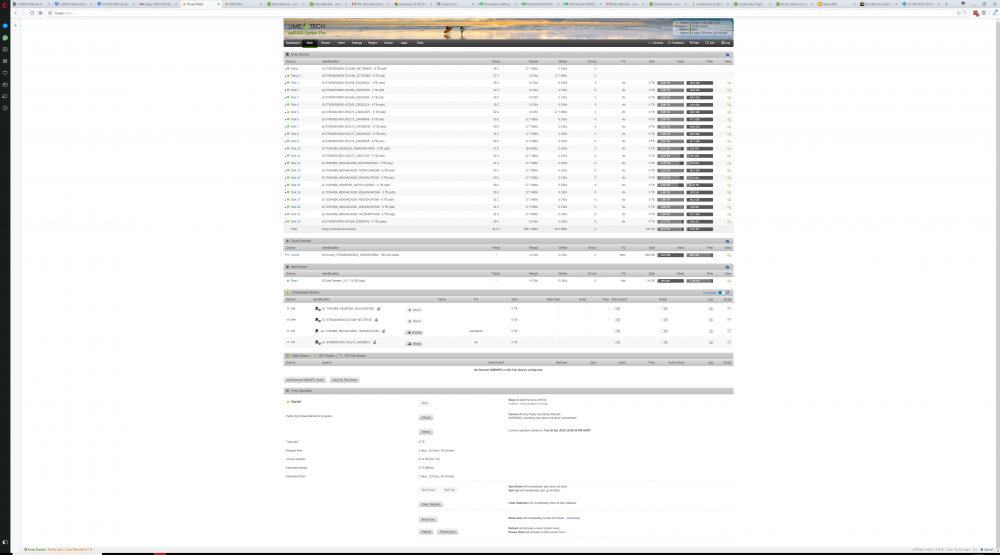Flip the Complete switch in Unassigned Devices header
The height and width of the screenshot is (555, 1000).
[x=721, y=293]
